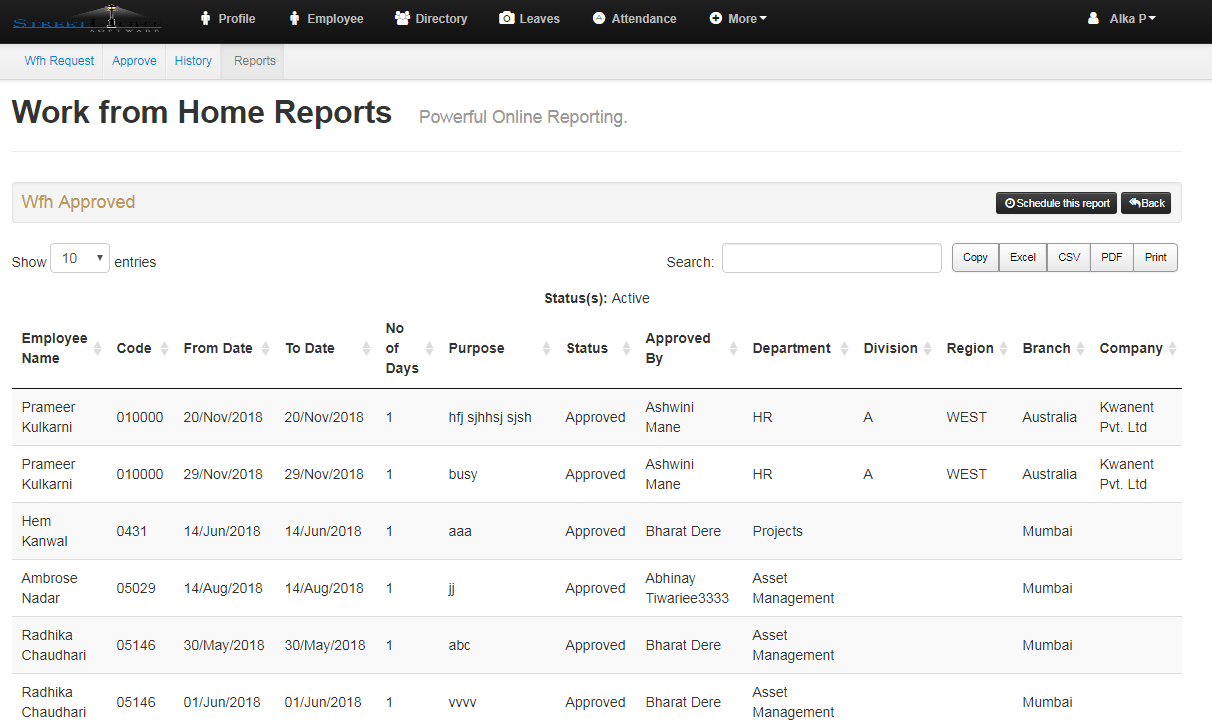Click inside the Search field
The image size is (1212, 724).
[x=831, y=258]
